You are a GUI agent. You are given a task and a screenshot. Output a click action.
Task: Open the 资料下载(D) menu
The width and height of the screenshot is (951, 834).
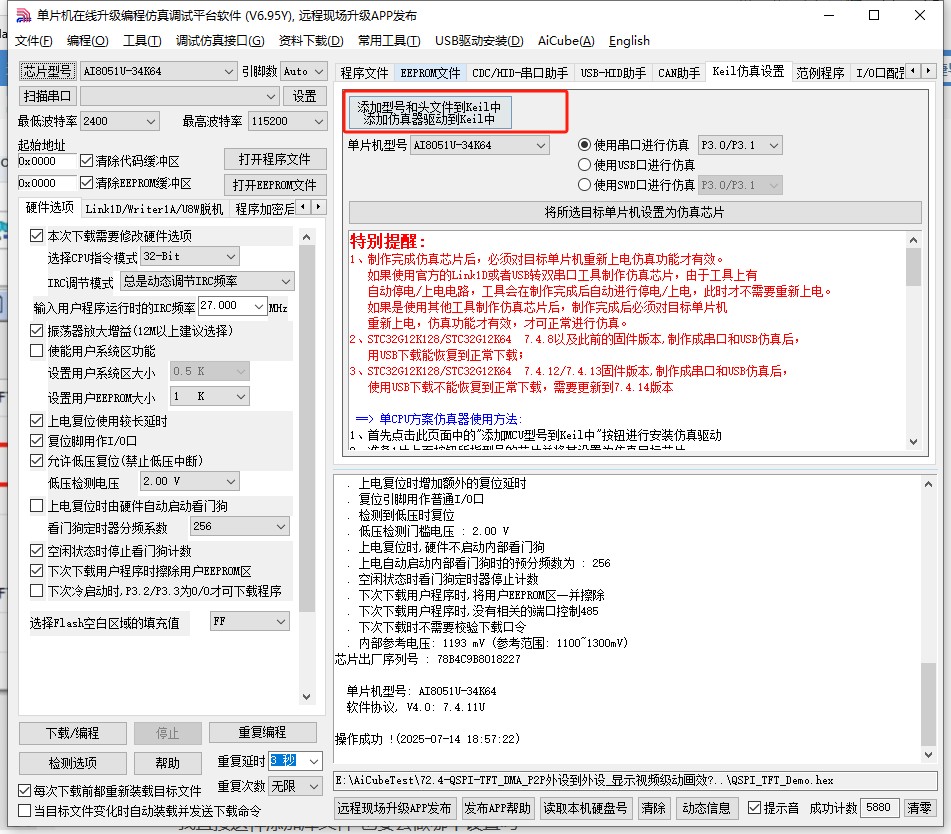(x=311, y=41)
